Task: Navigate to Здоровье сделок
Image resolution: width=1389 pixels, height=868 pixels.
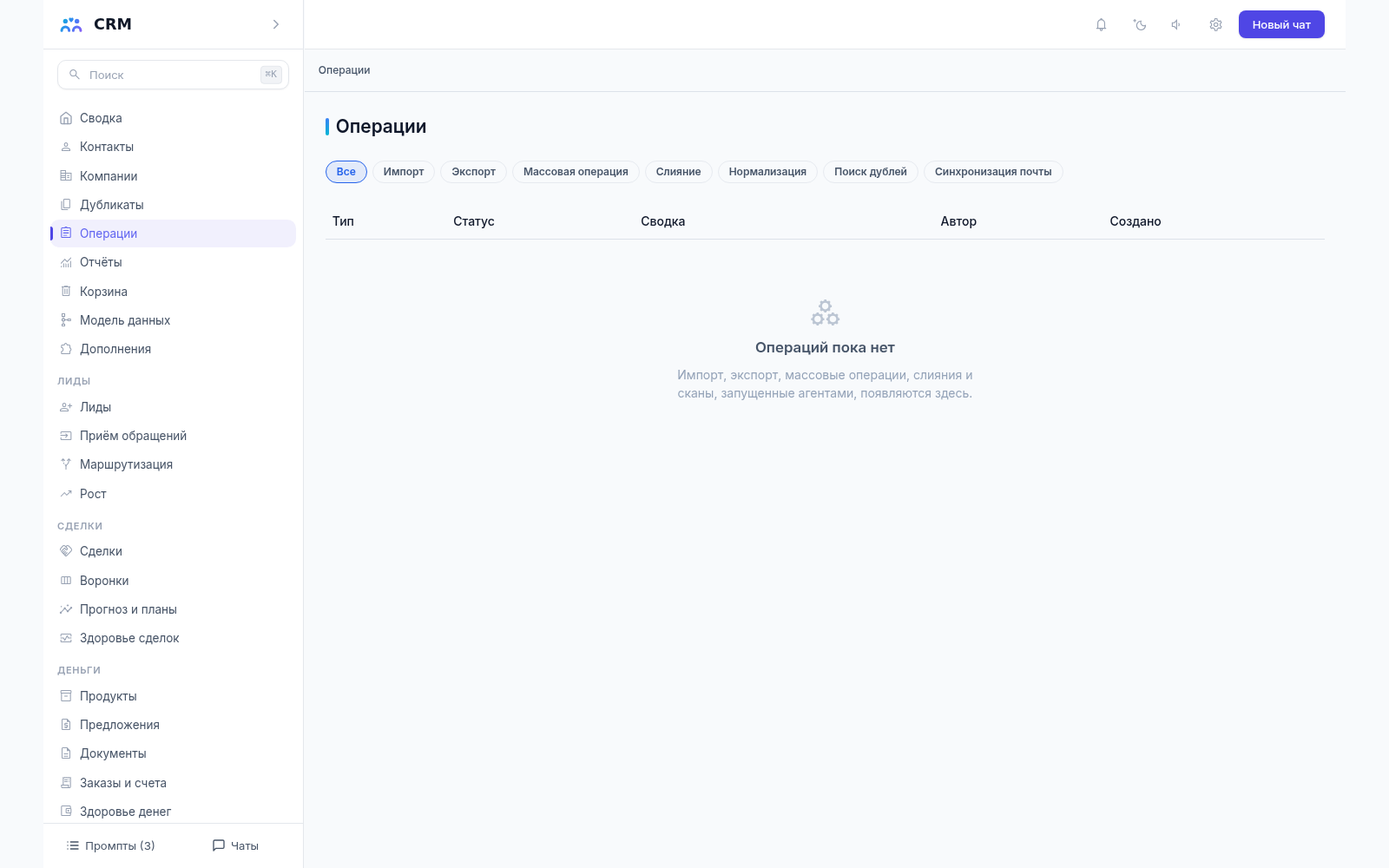Action: pos(173,638)
